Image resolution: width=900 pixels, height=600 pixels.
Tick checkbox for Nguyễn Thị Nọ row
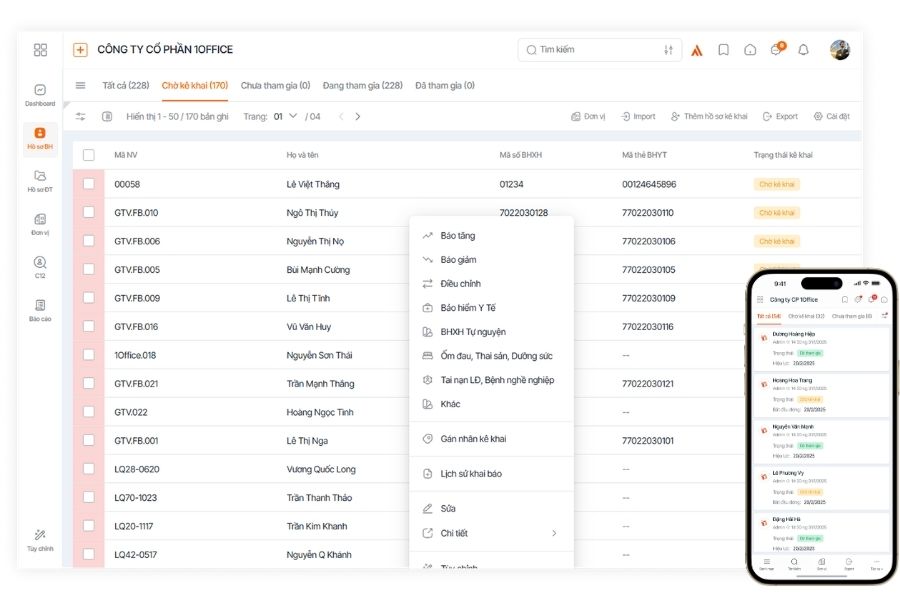pyautogui.click(x=89, y=241)
